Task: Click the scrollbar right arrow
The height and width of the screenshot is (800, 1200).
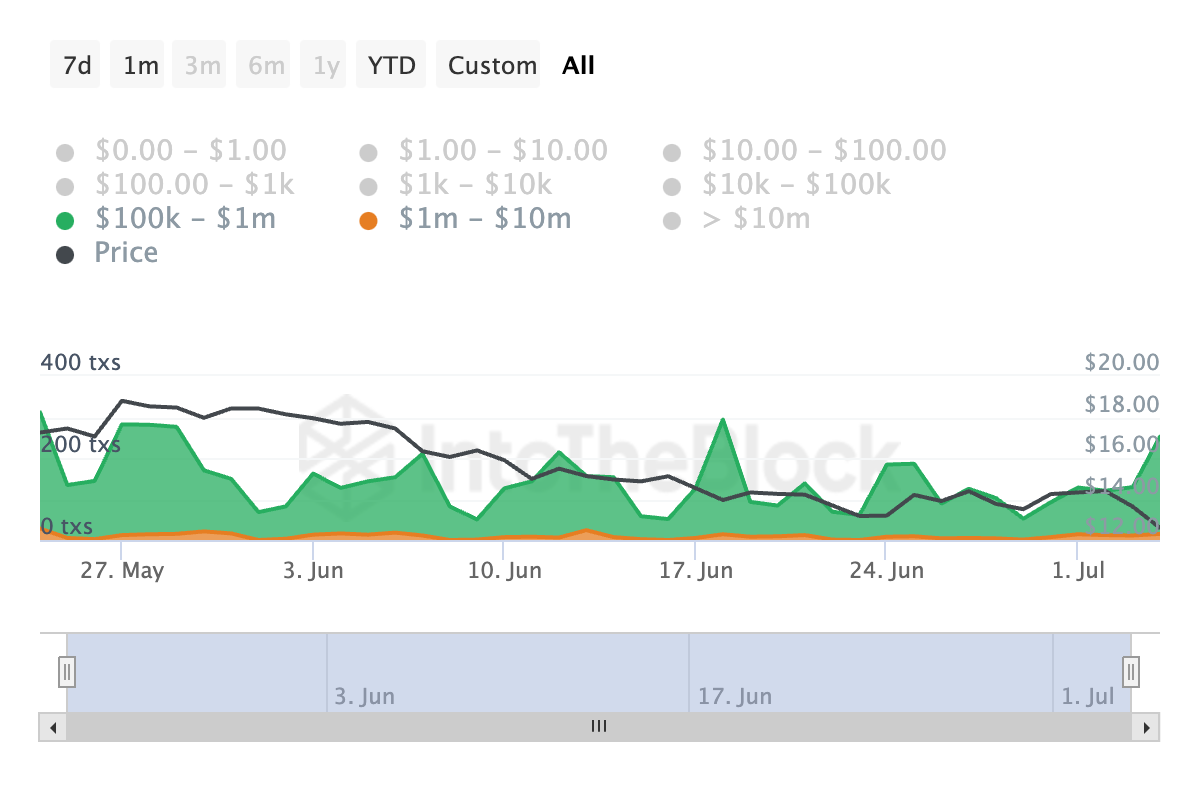Action: 1146,727
